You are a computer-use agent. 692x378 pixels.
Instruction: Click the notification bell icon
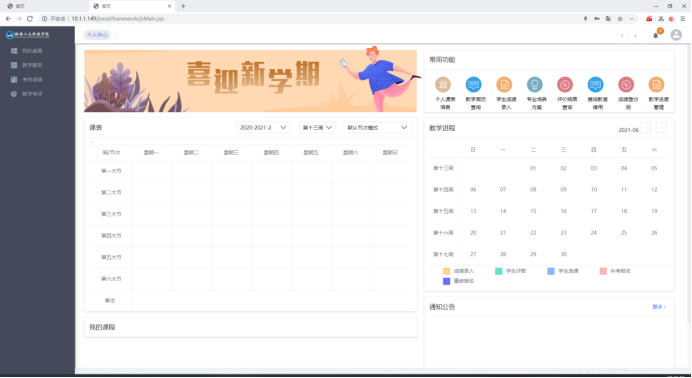(656, 35)
